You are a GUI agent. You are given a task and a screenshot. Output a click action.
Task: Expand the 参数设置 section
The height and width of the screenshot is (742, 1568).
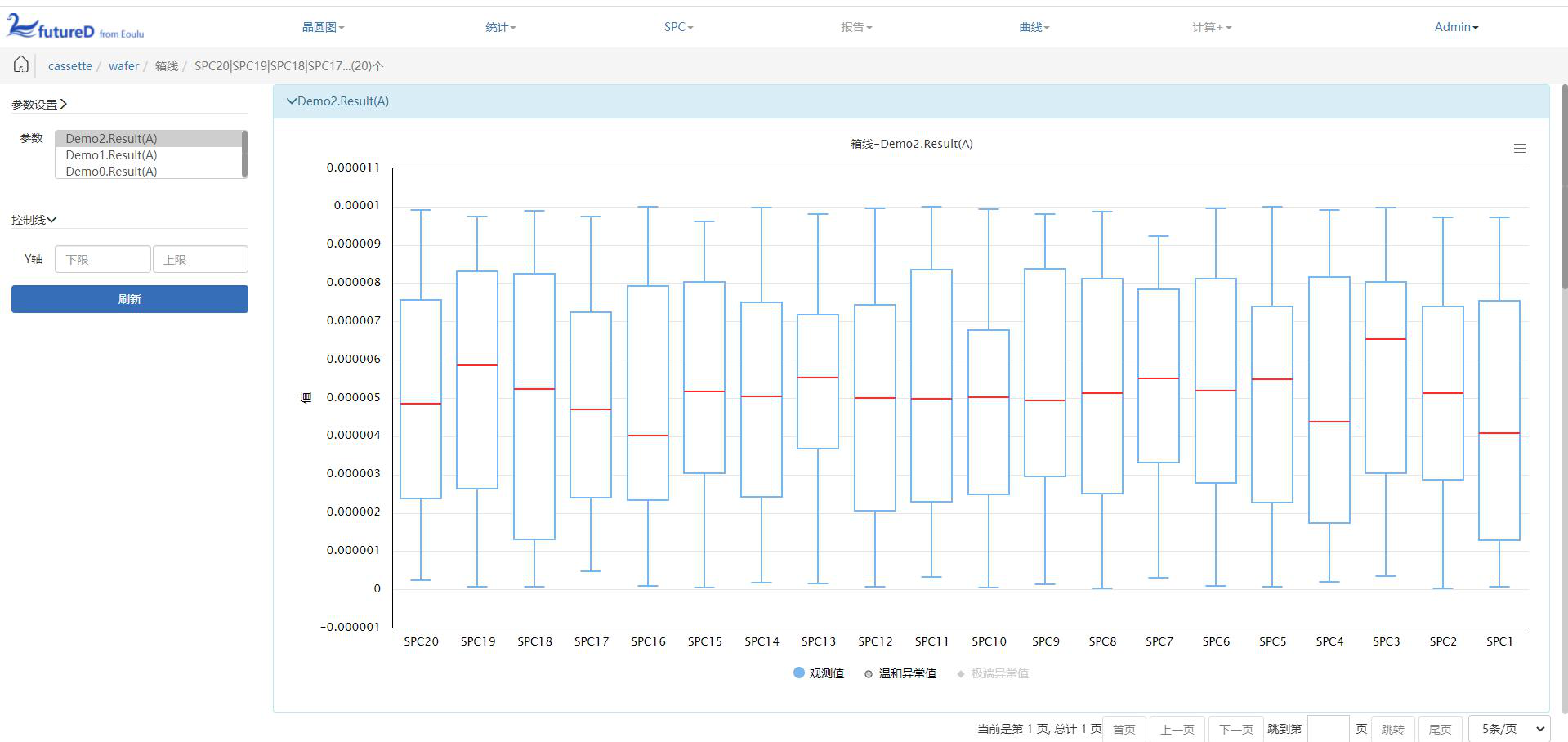39,104
